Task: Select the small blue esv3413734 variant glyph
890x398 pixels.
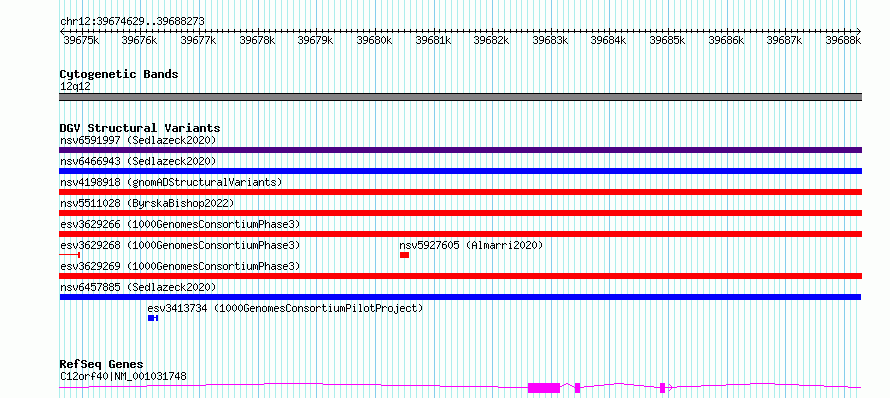Action: coord(153,318)
